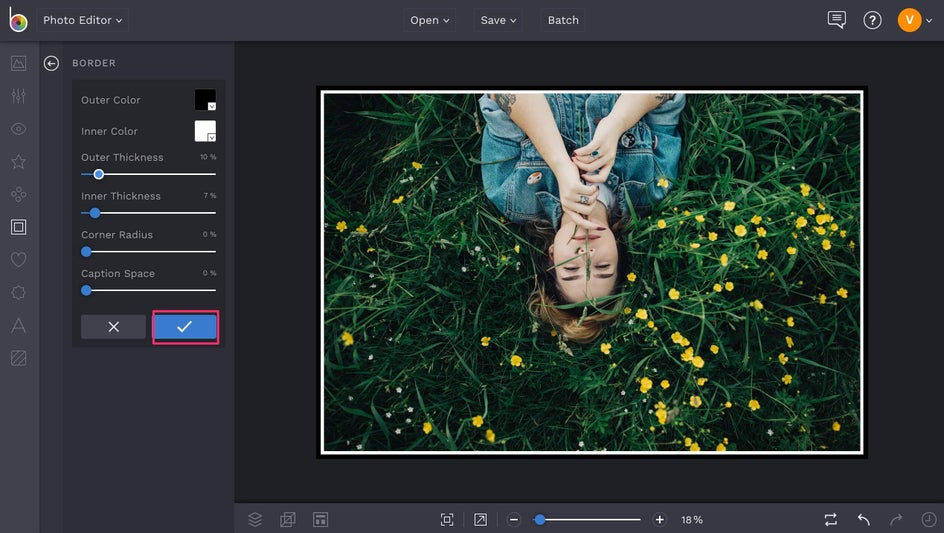Open the feedback chat icon
944x533 pixels.
837,20
